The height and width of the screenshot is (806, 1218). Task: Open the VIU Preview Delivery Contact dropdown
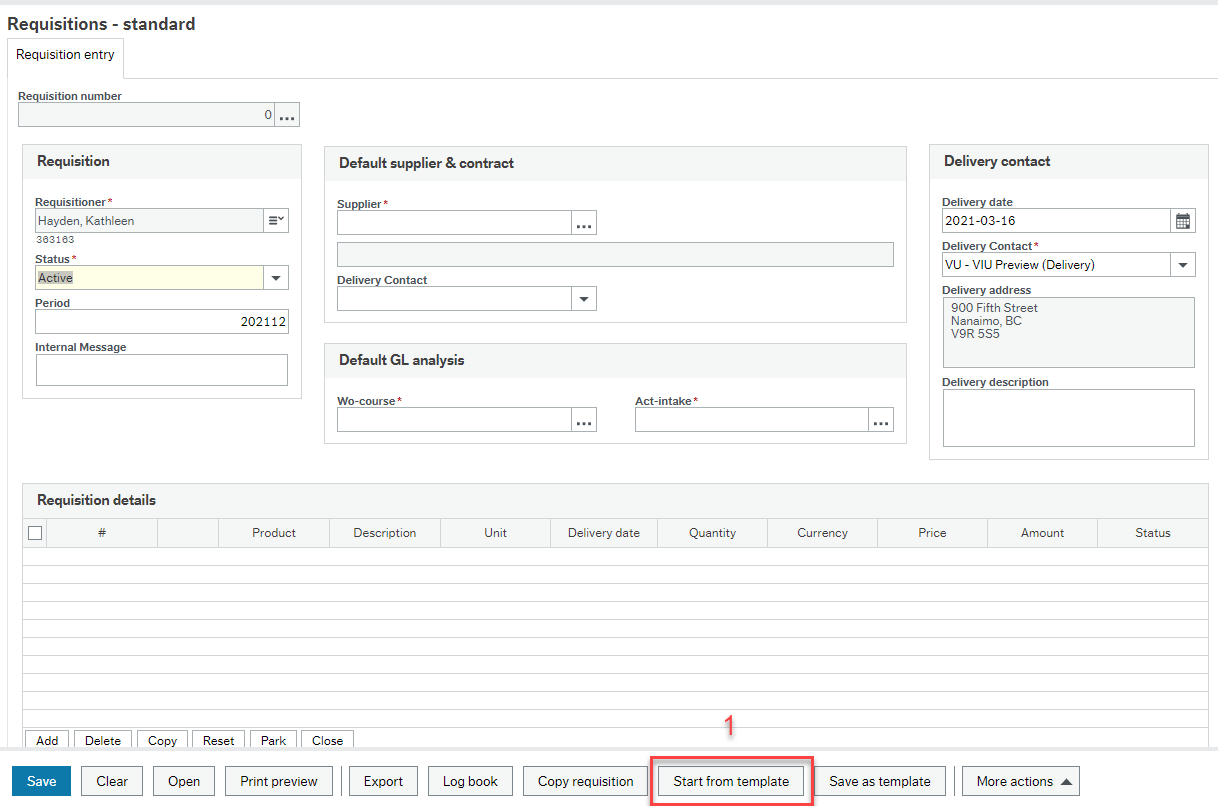(1183, 264)
